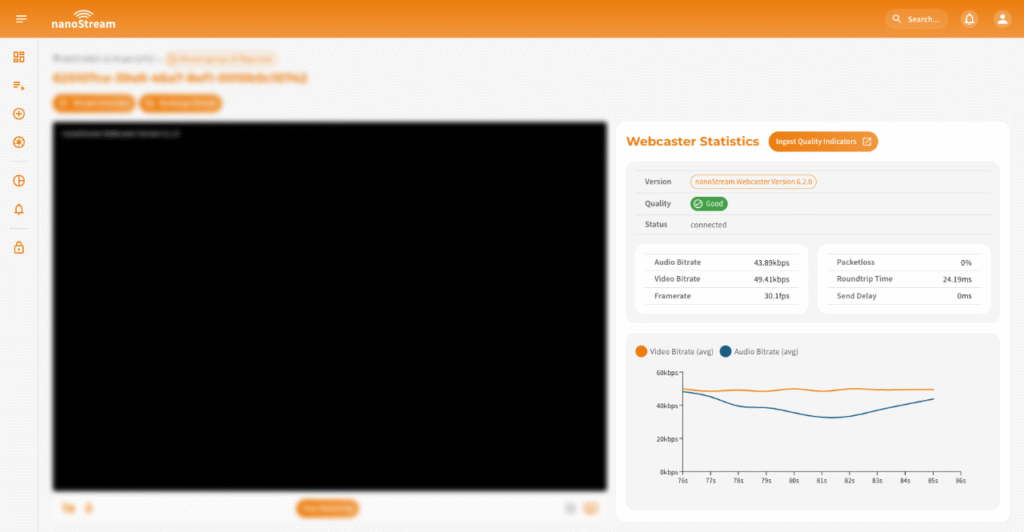Open the streams playlist icon in the sidebar

19,85
